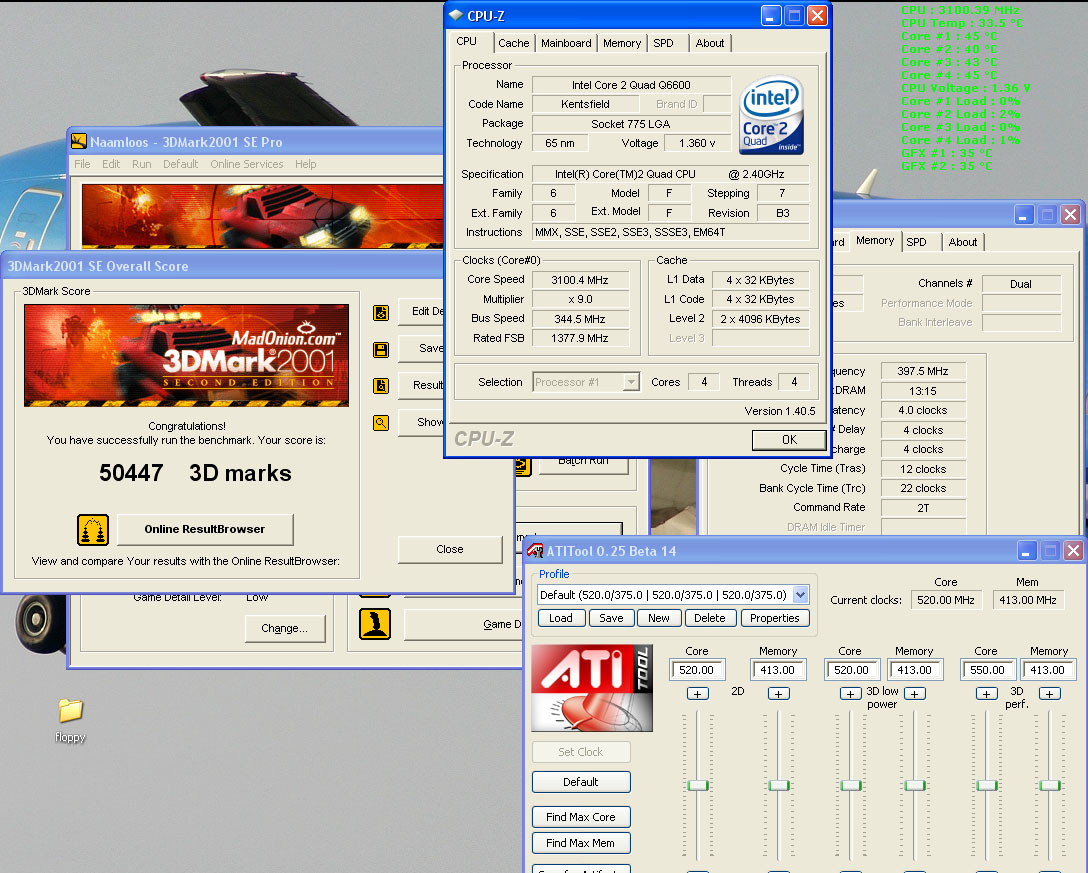Switch to the Cache tab in CPU-Z
The height and width of the screenshot is (873, 1088).
click(513, 43)
